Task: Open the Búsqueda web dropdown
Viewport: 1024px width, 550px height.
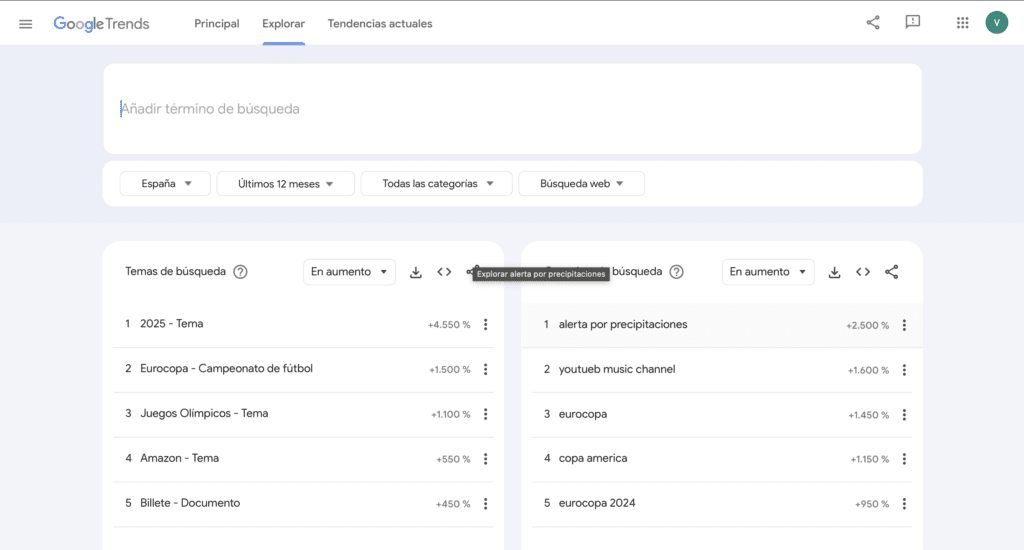Action: click(x=581, y=184)
